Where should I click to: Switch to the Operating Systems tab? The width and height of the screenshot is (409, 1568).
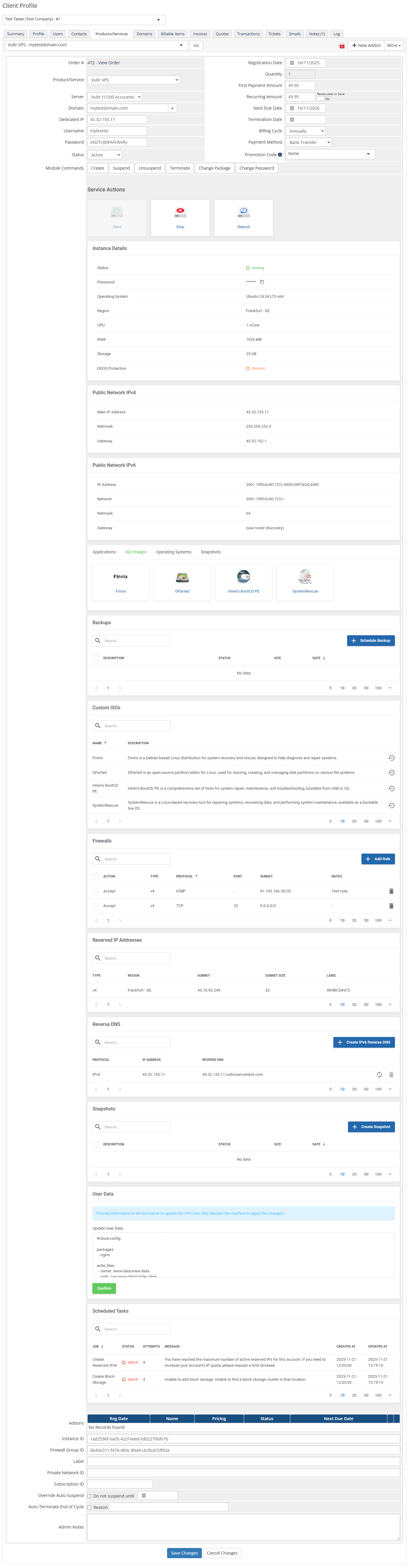pos(174,552)
